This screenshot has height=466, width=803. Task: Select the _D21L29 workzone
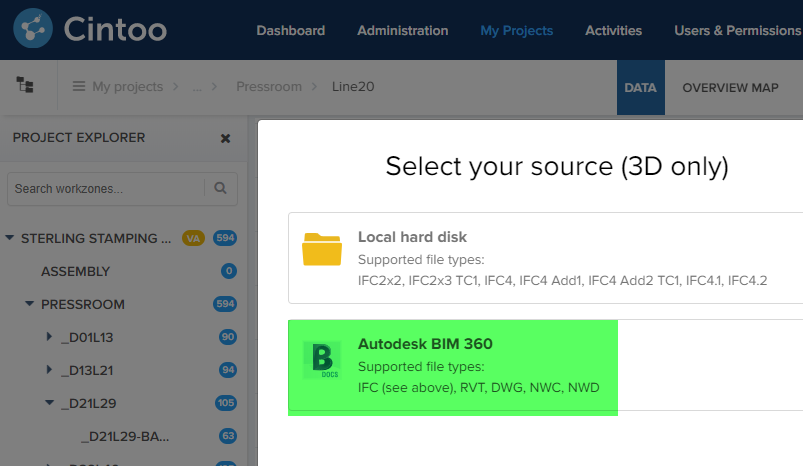[x=89, y=404]
